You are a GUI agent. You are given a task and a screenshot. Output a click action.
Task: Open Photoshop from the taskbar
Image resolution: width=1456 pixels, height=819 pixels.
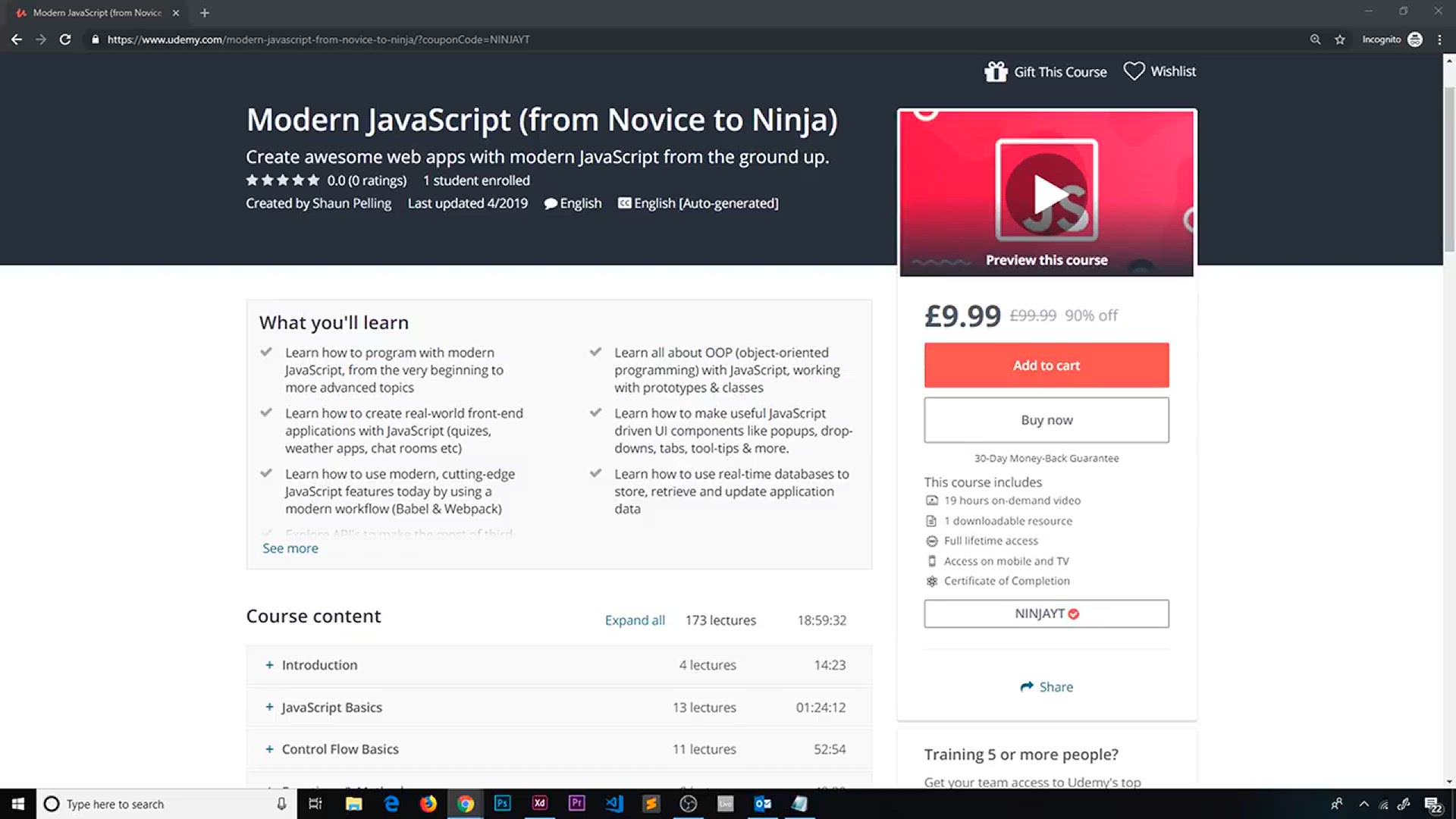pyautogui.click(x=502, y=804)
